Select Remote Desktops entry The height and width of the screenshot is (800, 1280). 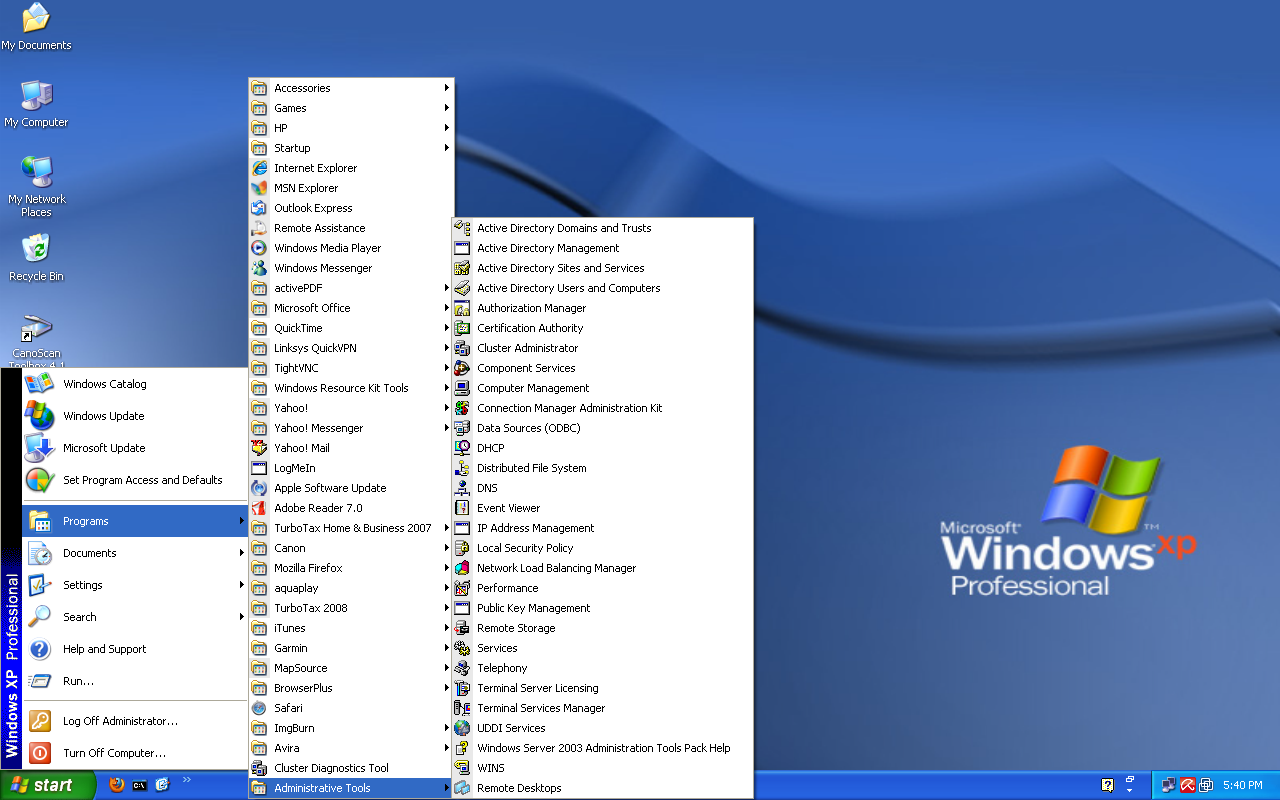tap(602, 788)
